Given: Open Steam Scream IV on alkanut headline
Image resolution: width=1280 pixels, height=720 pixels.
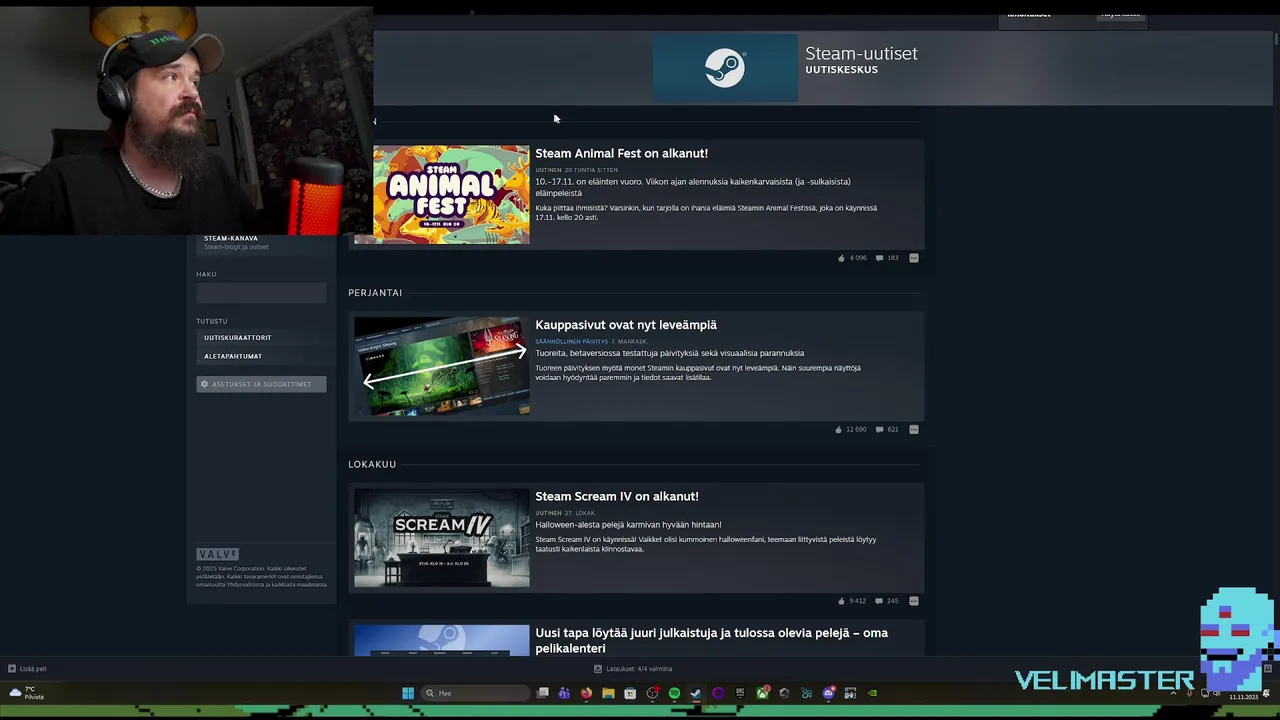Looking at the screenshot, I should (x=617, y=497).
